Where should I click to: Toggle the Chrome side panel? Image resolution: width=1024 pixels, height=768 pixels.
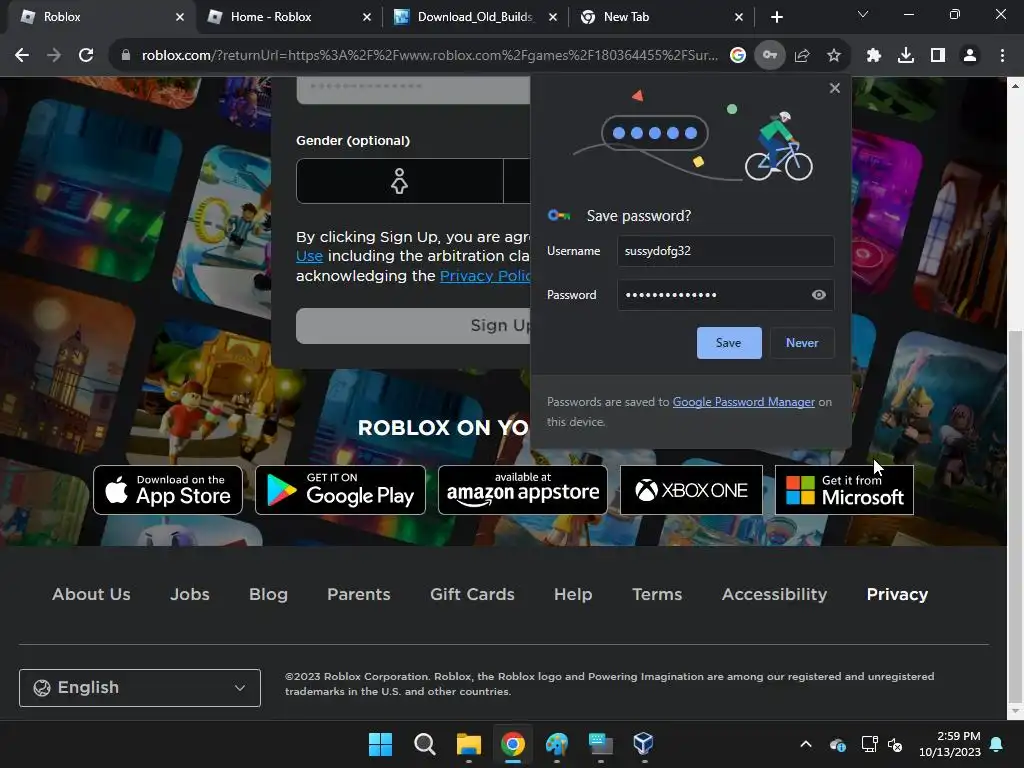[x=938, y=56]
